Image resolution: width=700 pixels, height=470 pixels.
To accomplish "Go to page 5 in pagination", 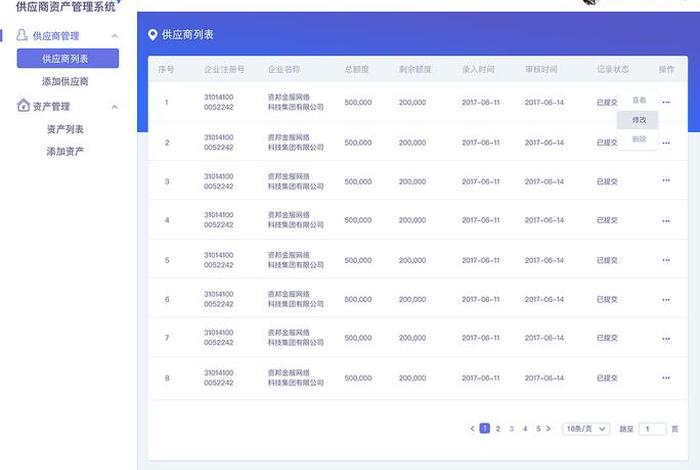I will tap(538, 428).
